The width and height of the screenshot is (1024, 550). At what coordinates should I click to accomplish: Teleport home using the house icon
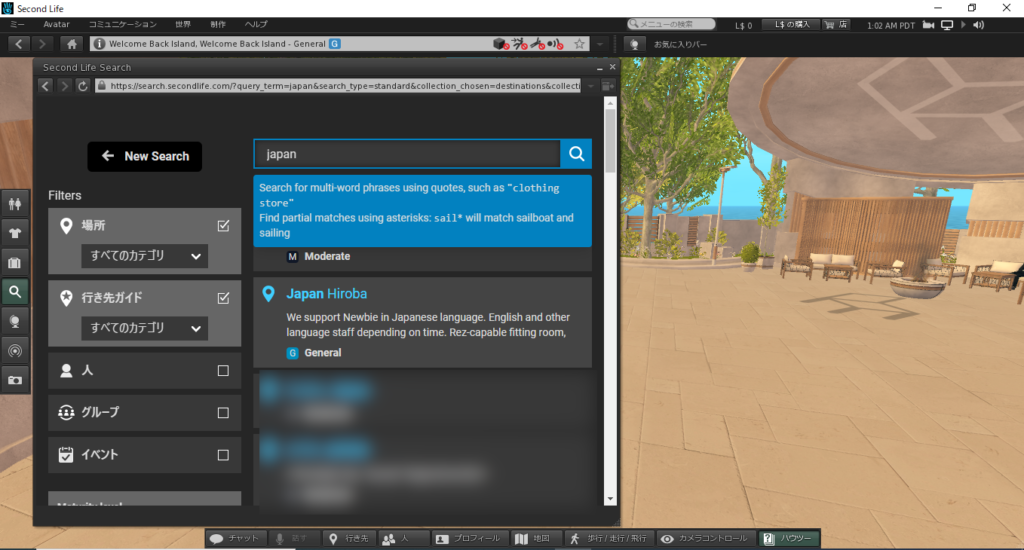[72, 44]
